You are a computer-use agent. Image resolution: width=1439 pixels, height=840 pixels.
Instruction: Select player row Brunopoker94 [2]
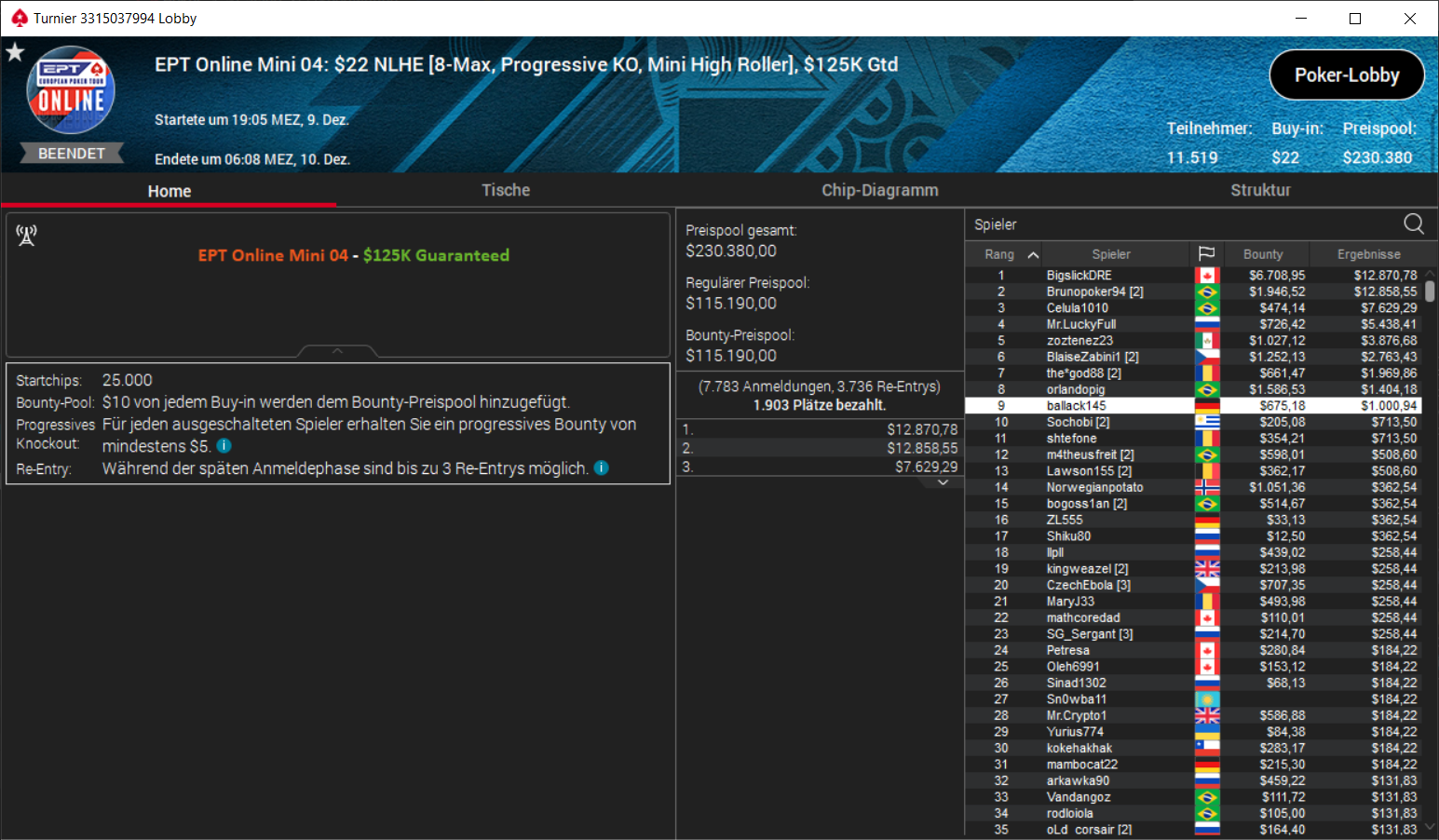tap(1194, 291)
